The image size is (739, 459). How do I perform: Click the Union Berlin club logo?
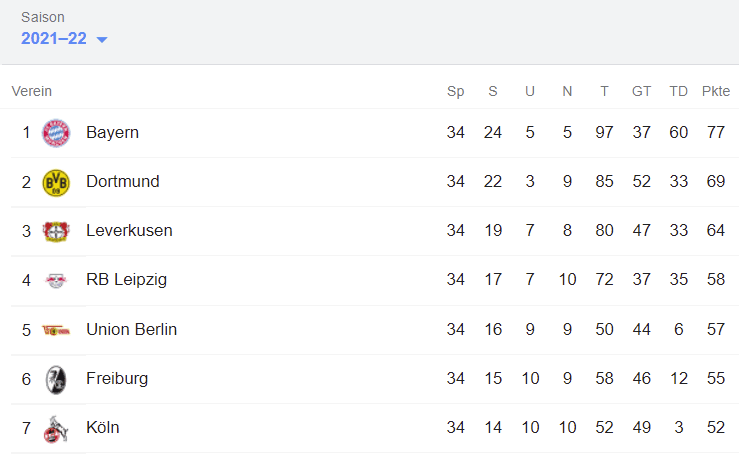pos(56,329)
